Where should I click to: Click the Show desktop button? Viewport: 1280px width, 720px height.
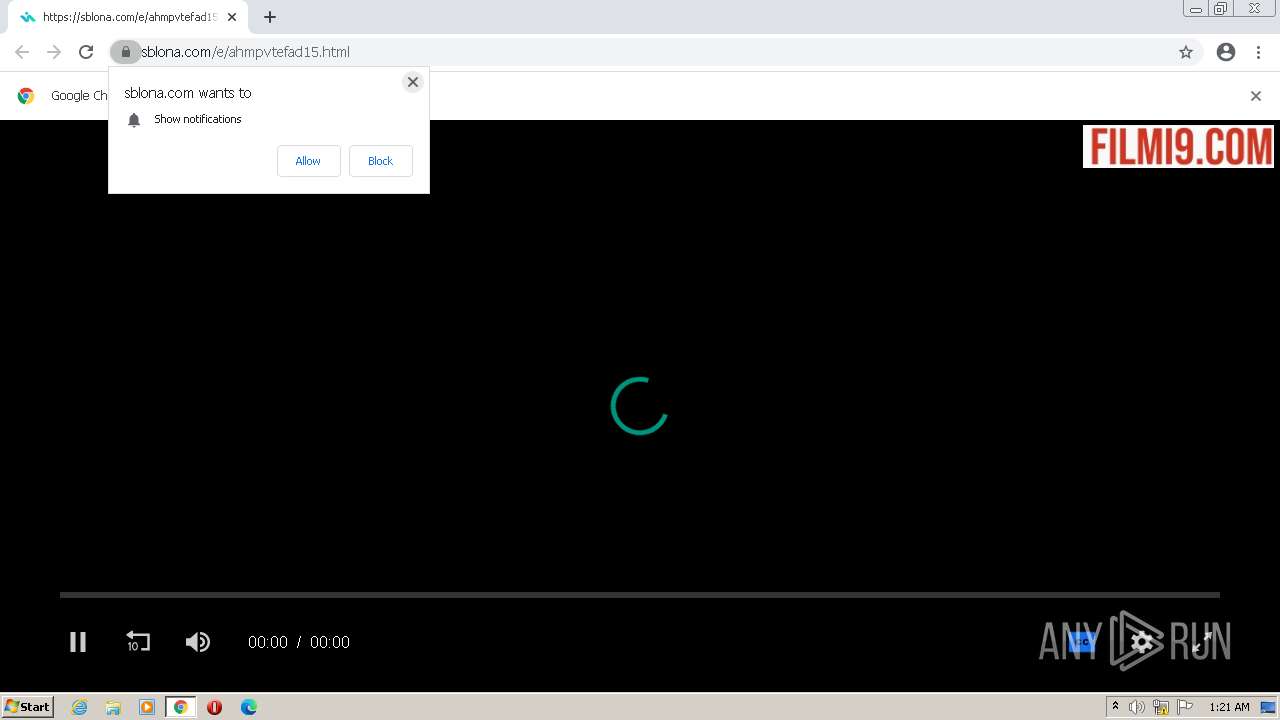click(x=1269, y=707)
